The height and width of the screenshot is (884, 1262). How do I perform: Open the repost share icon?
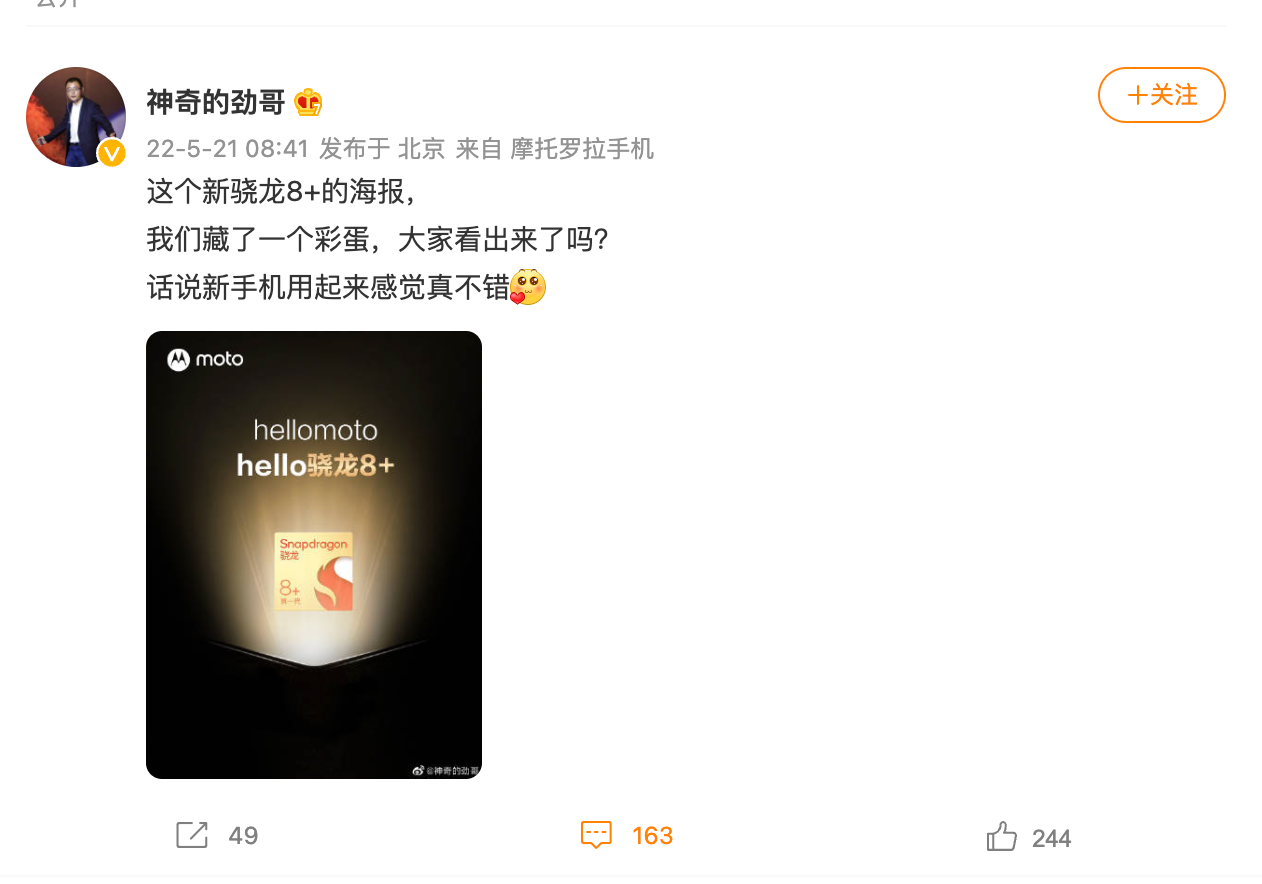tap(192, 835)
